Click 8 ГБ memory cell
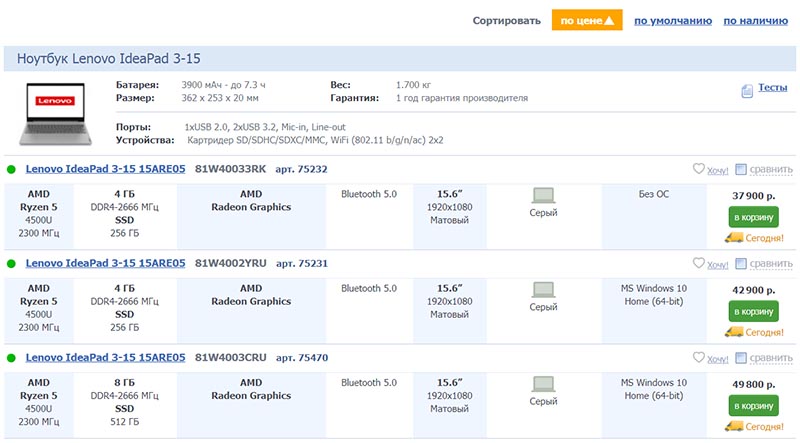Screen dimensions: 800x443 coord(124,383)
